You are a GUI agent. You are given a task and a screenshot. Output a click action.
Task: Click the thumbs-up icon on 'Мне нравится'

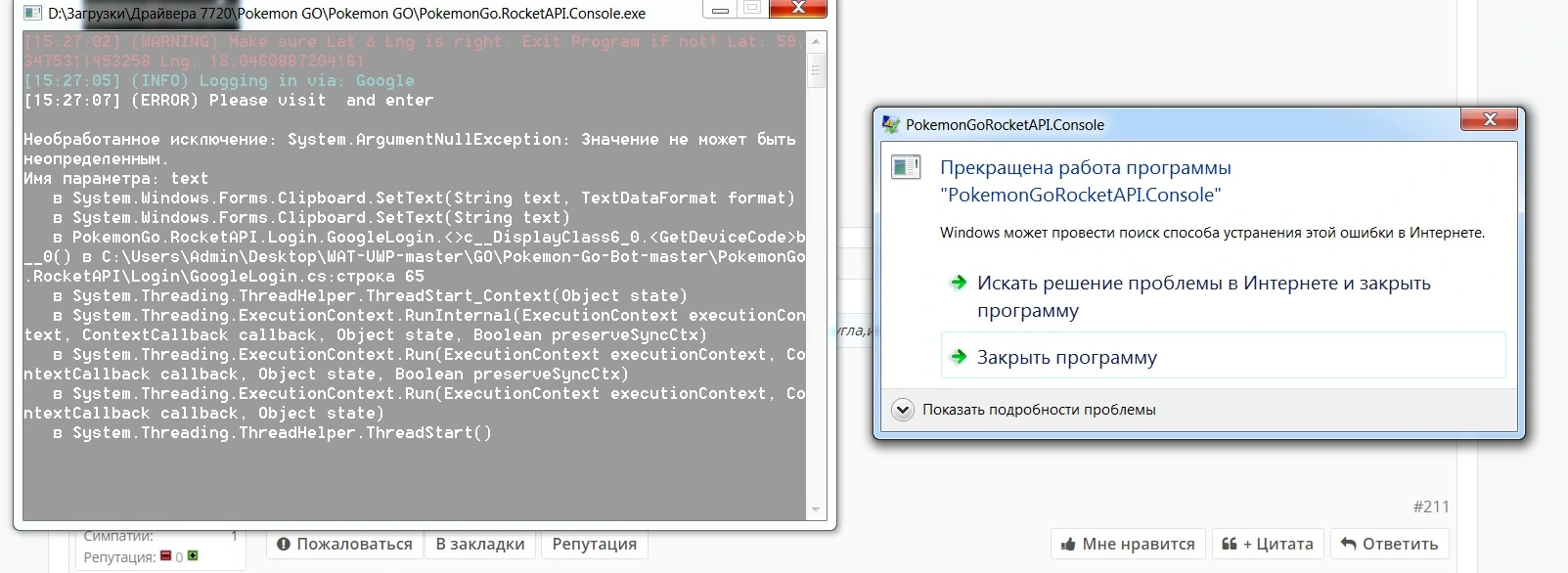[1068, 544]
